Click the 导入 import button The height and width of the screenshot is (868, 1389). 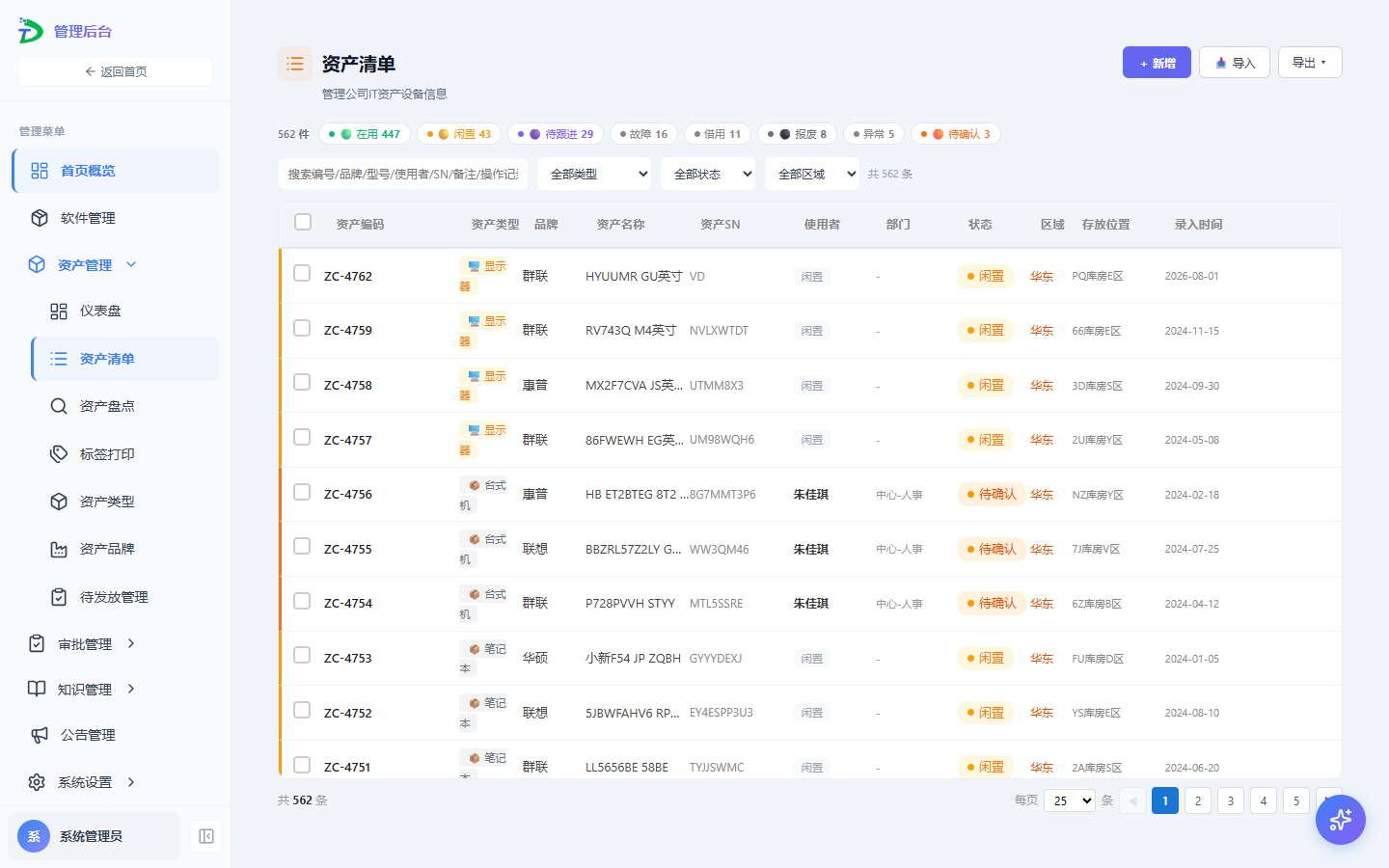[x=1235, y=63]
